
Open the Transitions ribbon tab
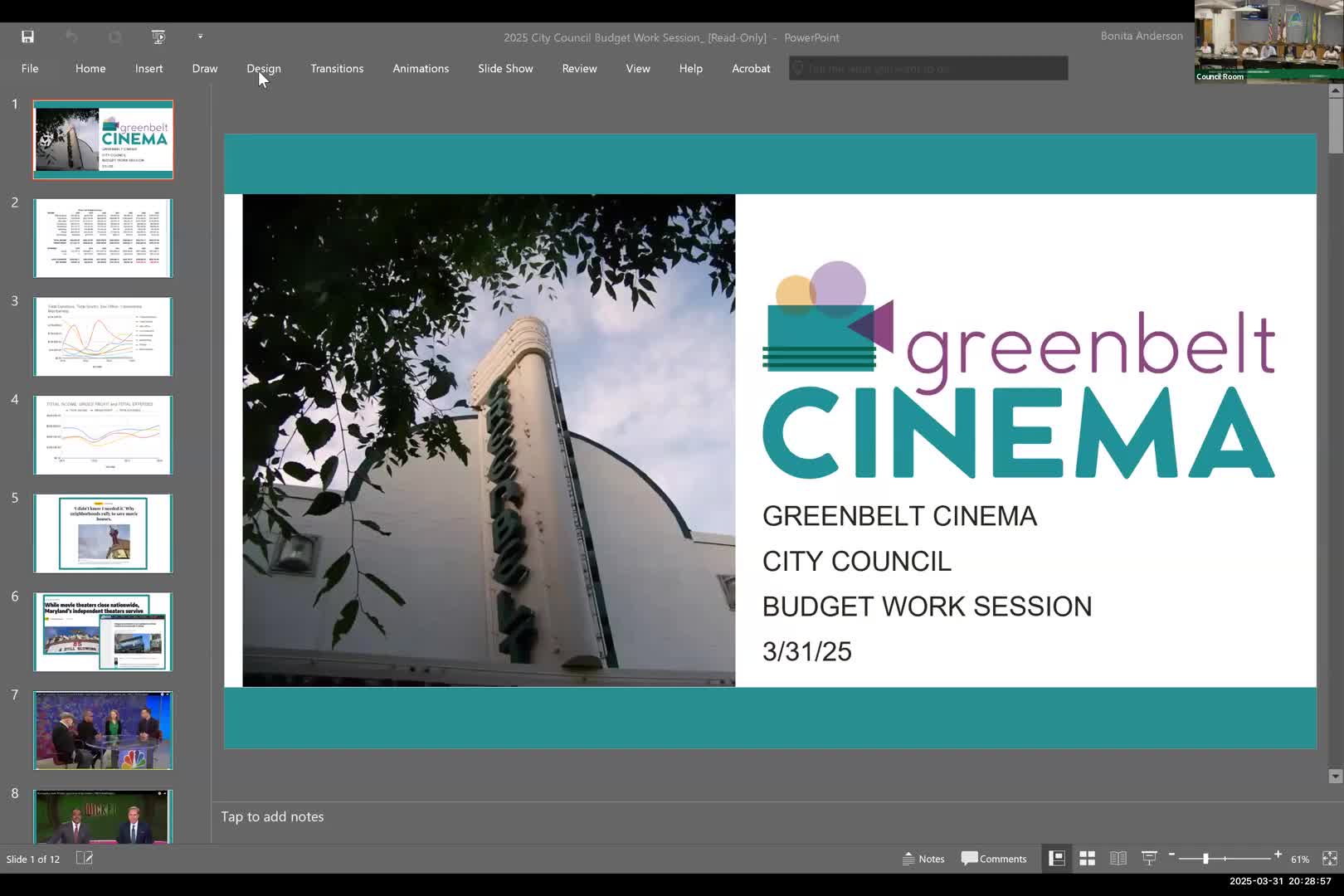click(337, 68)
